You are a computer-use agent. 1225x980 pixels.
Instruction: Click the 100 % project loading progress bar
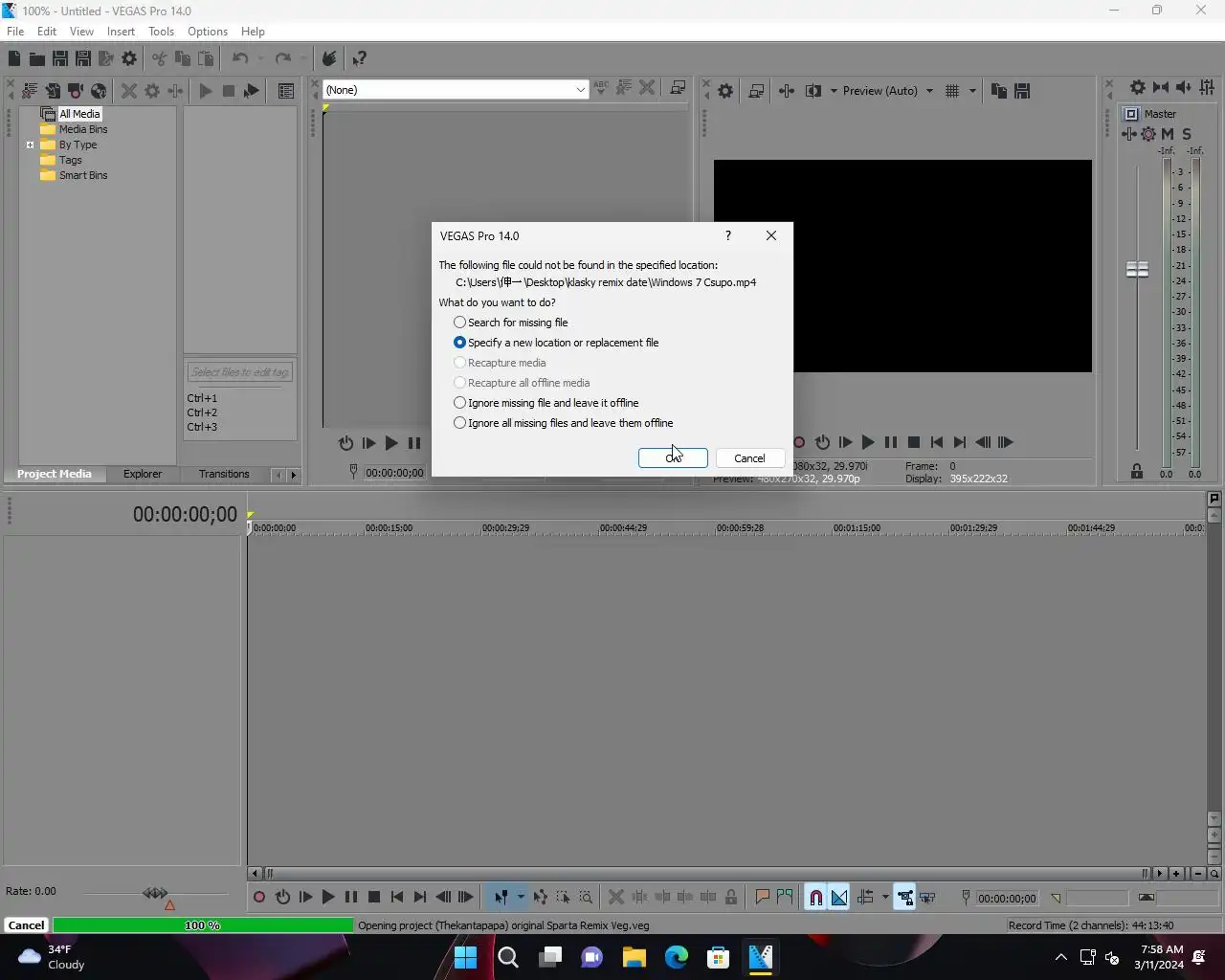pos(203,925)
